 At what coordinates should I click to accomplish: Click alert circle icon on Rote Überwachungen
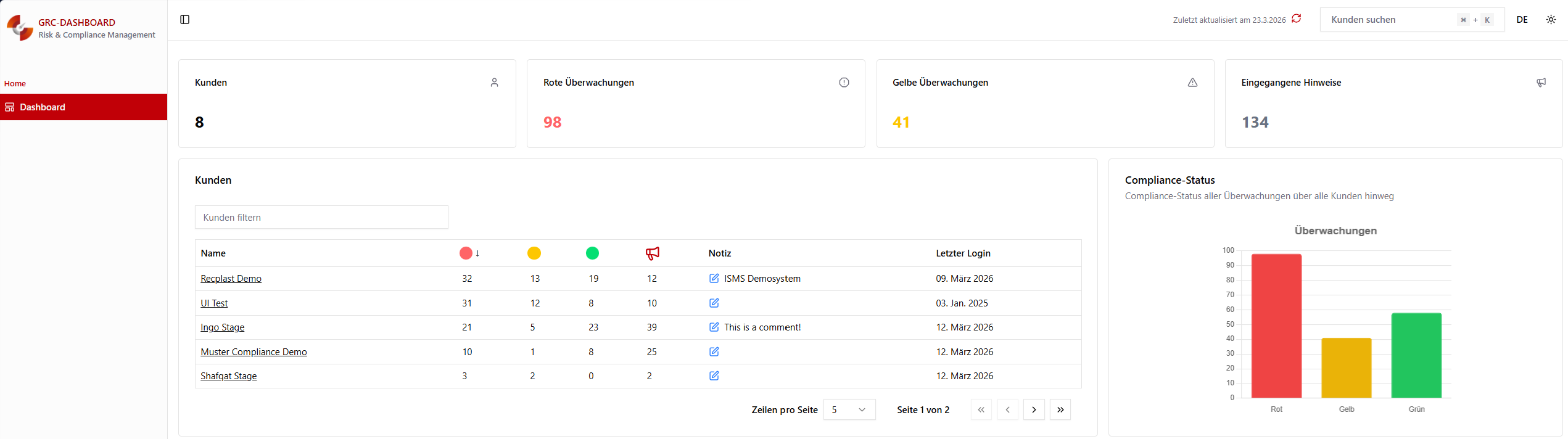point(844,83)
